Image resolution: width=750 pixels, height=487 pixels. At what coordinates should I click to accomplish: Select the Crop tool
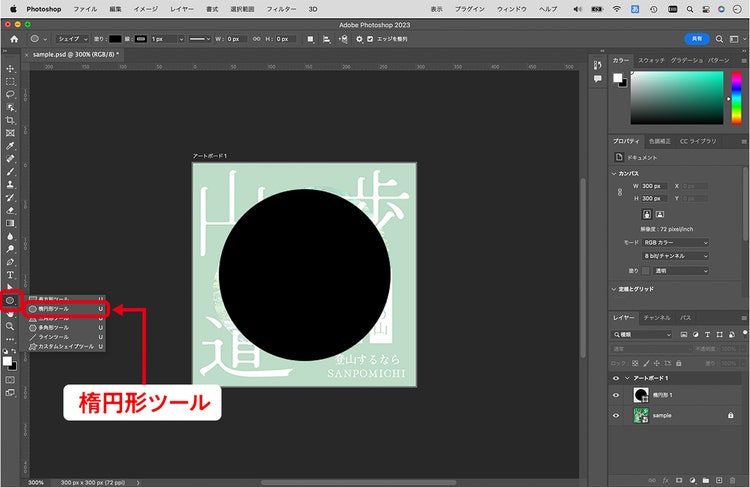(10, 120)
